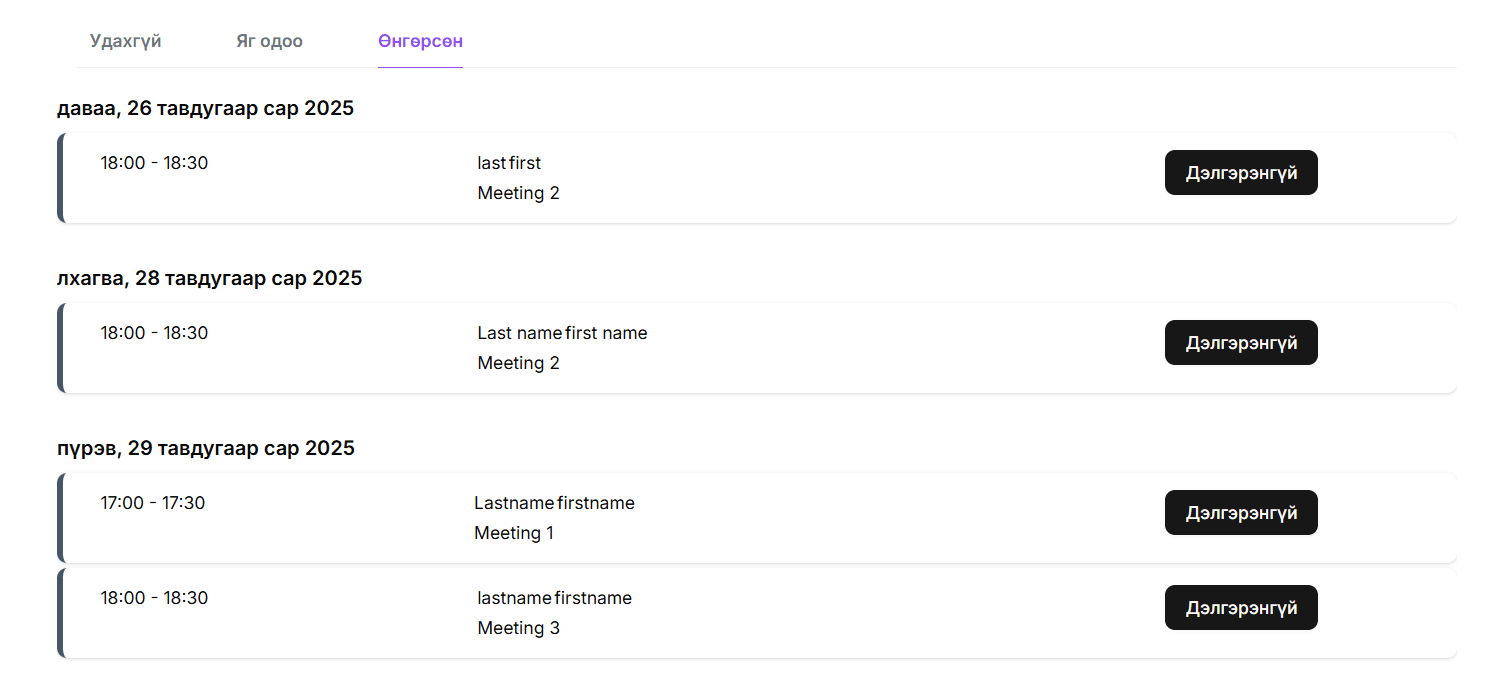
Task: Click lowercase "lastname firstname" in Meeting 3 row
Action: [554, 598]
